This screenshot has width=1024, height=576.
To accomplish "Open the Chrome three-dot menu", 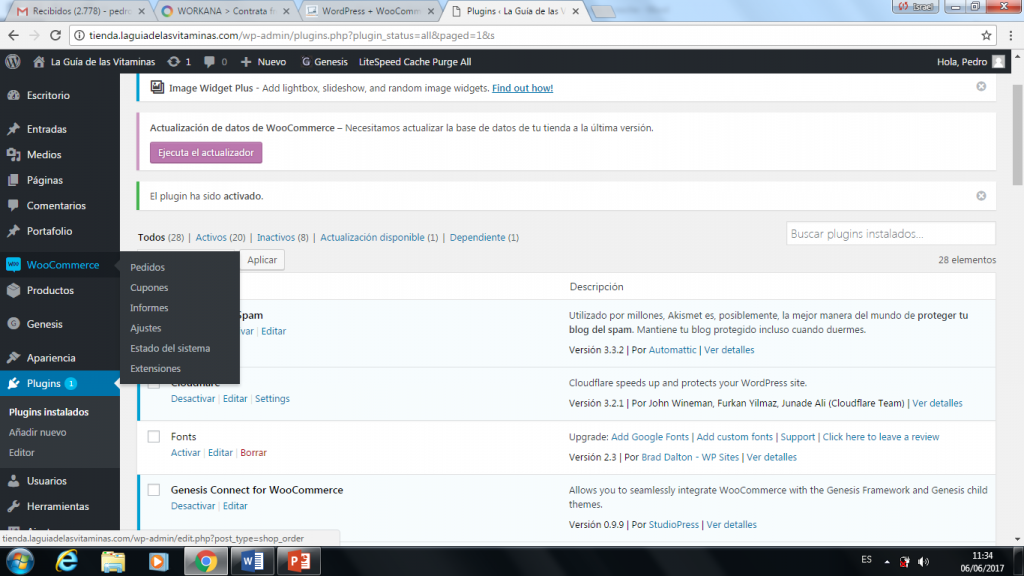I will click(1011, 35).
